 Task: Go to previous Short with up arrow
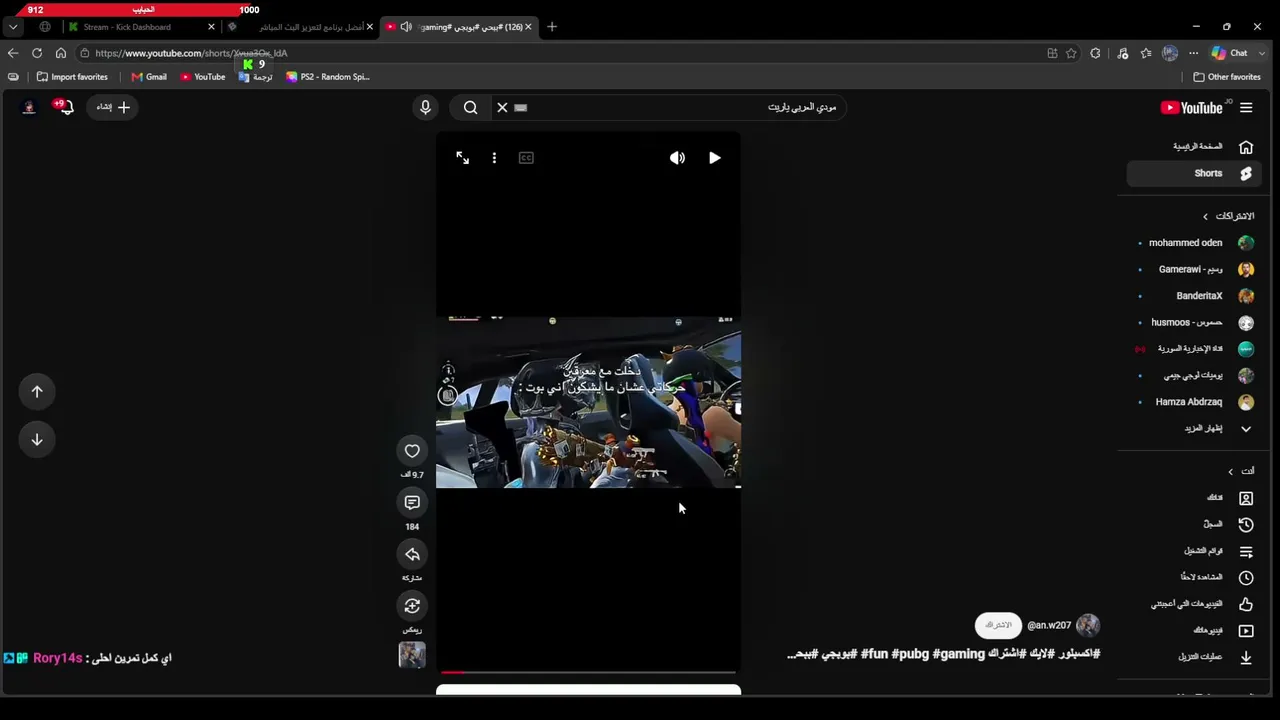[x=37, y=392]
